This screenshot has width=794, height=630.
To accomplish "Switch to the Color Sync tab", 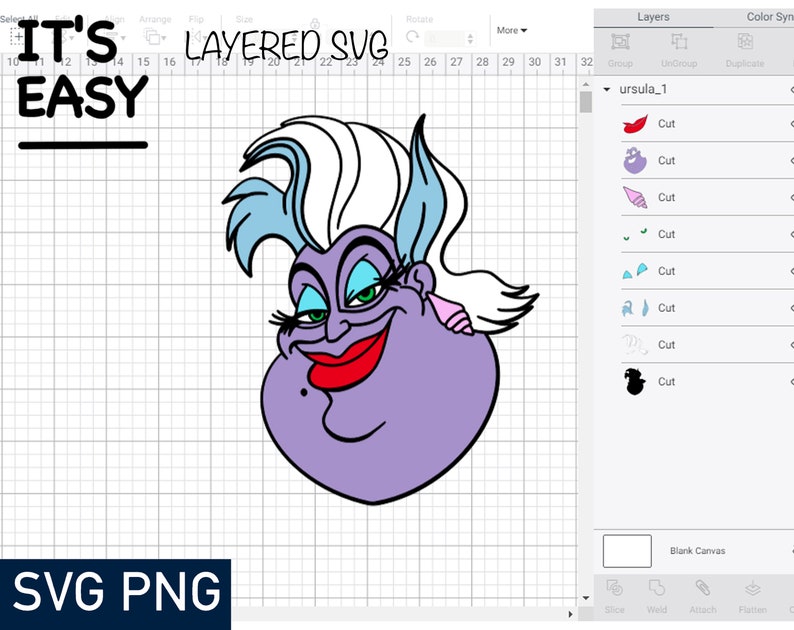I will (770, 17).
